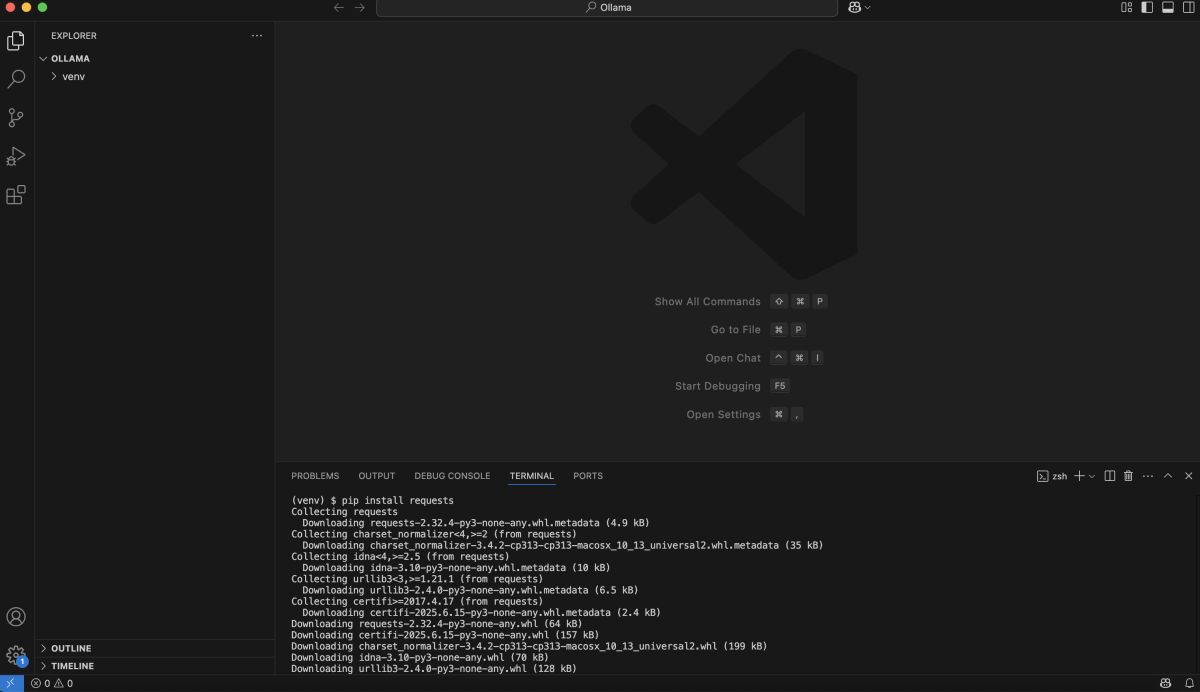Switch to the PROBLEMS tab
The width and height of the screenshot is (1200, 692).
point(315,476)
